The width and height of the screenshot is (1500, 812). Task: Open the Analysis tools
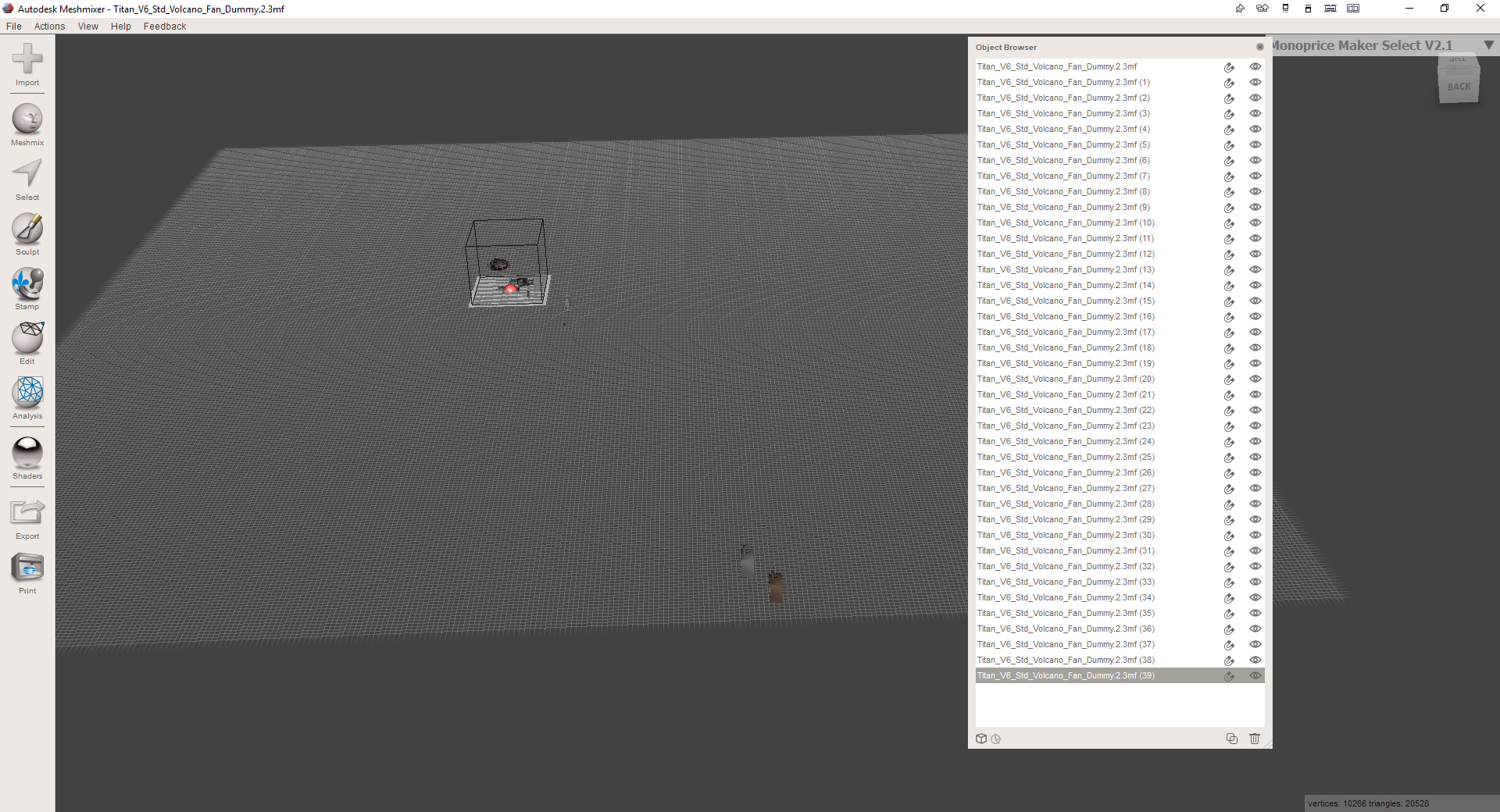27,398
